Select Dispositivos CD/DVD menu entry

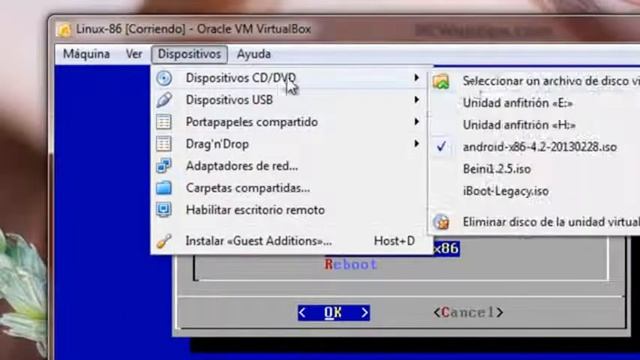290,78
